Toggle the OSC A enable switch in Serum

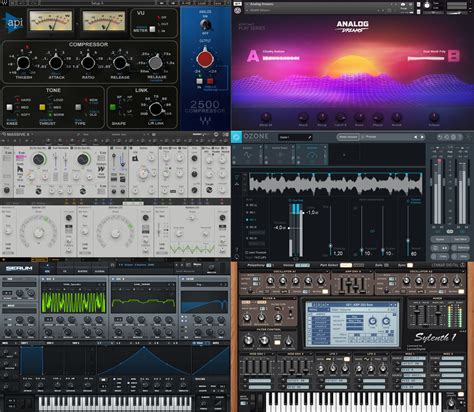(44, 279)
